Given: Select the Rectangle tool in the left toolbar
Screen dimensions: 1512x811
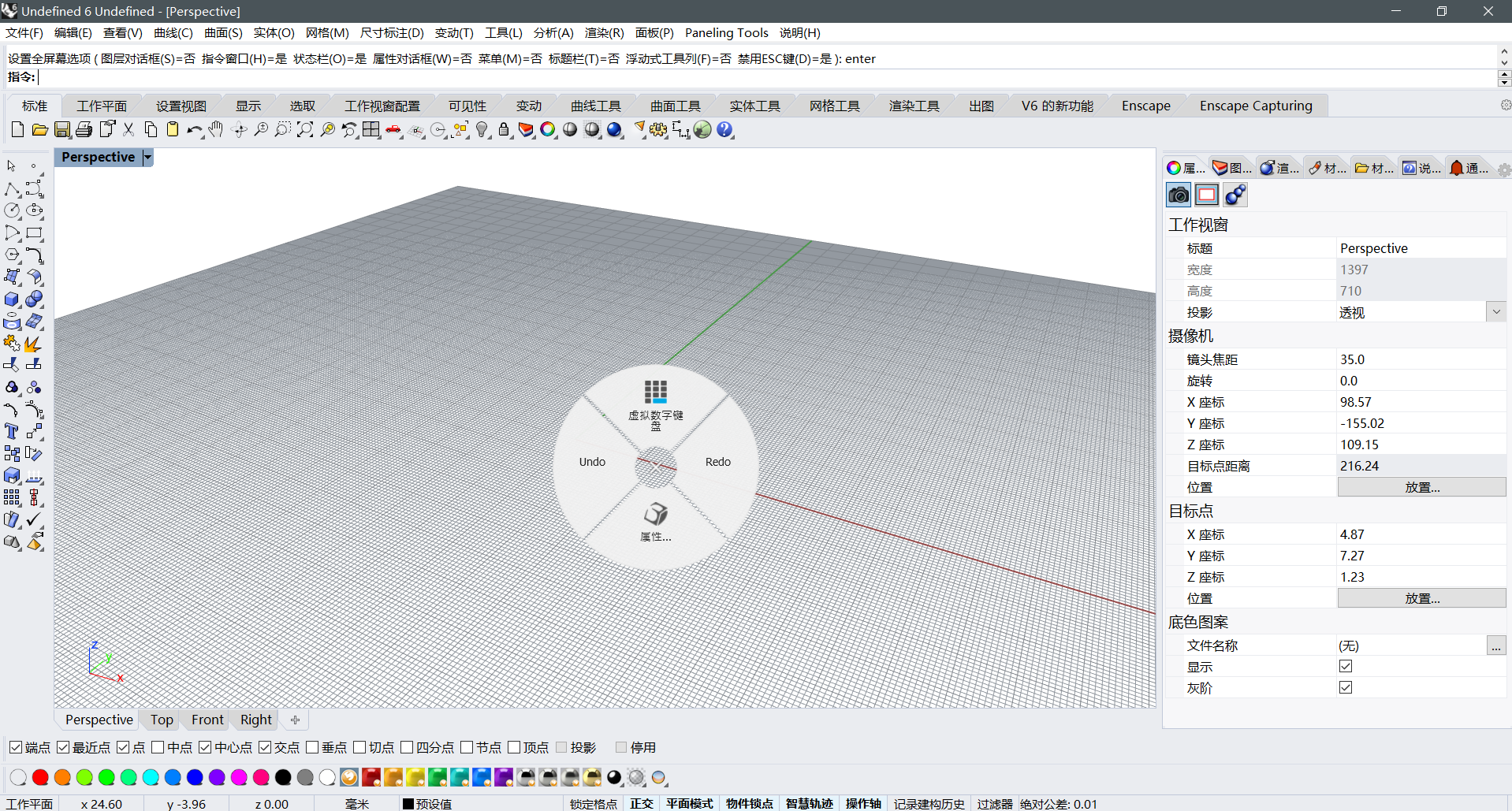Looking at the screenshot, I should [34, 233].
